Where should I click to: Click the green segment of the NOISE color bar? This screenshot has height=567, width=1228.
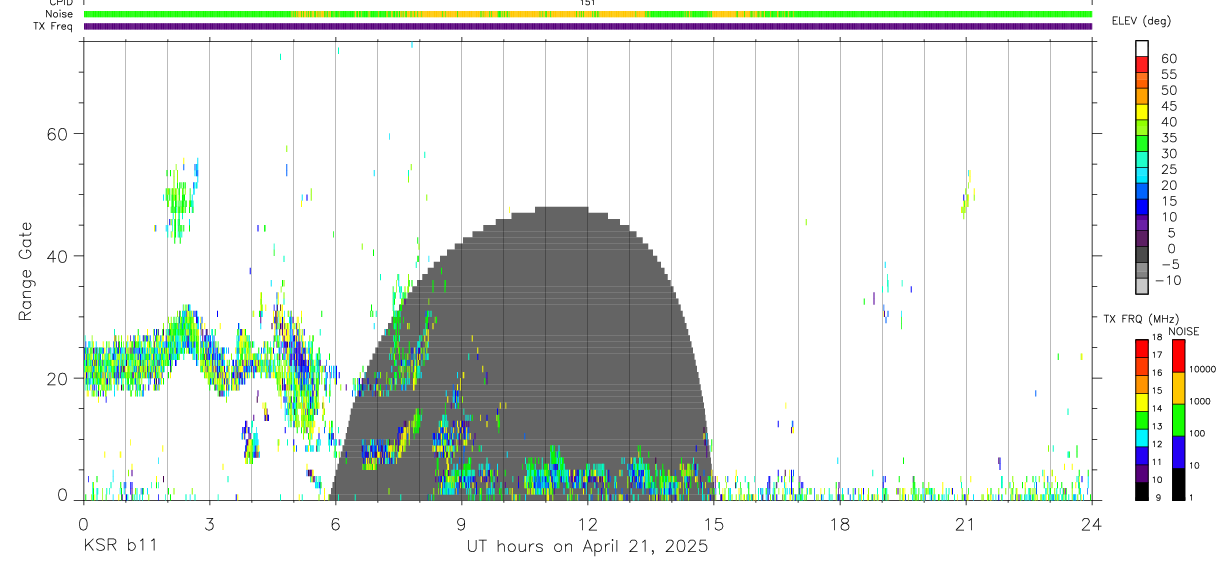(x=1179, y=420)
